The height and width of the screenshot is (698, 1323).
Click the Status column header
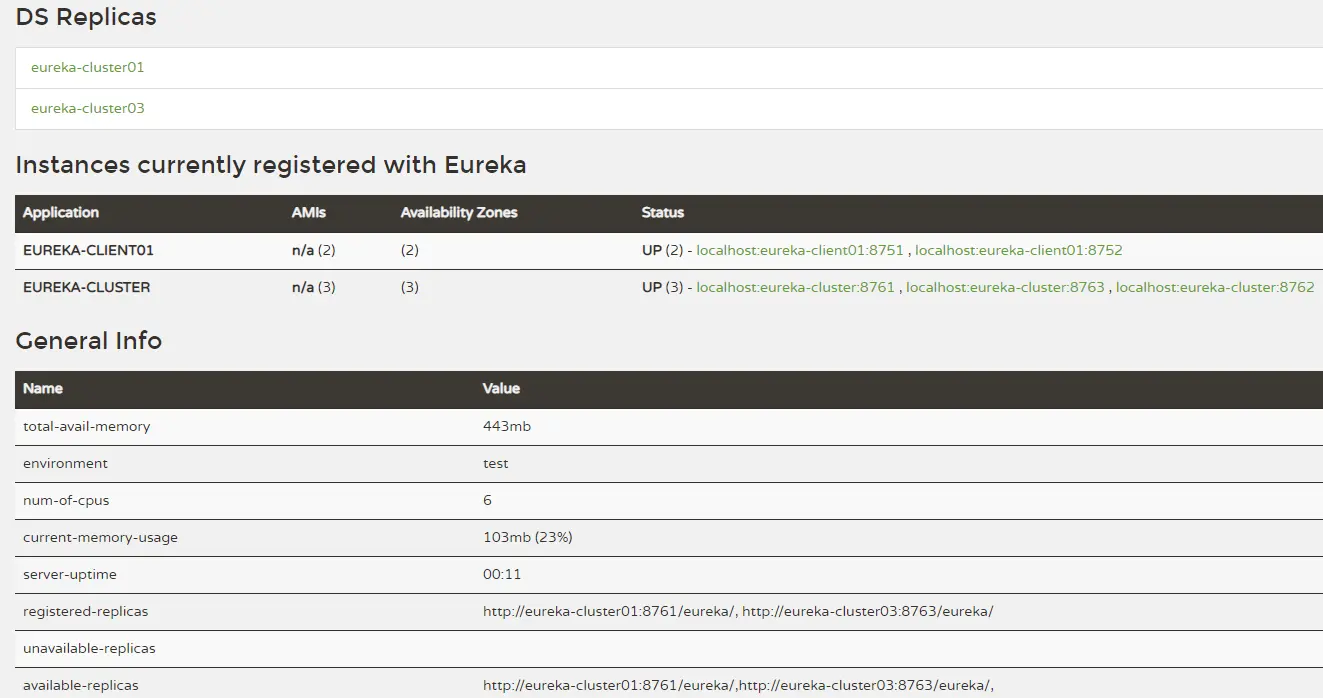pos(663,212)
